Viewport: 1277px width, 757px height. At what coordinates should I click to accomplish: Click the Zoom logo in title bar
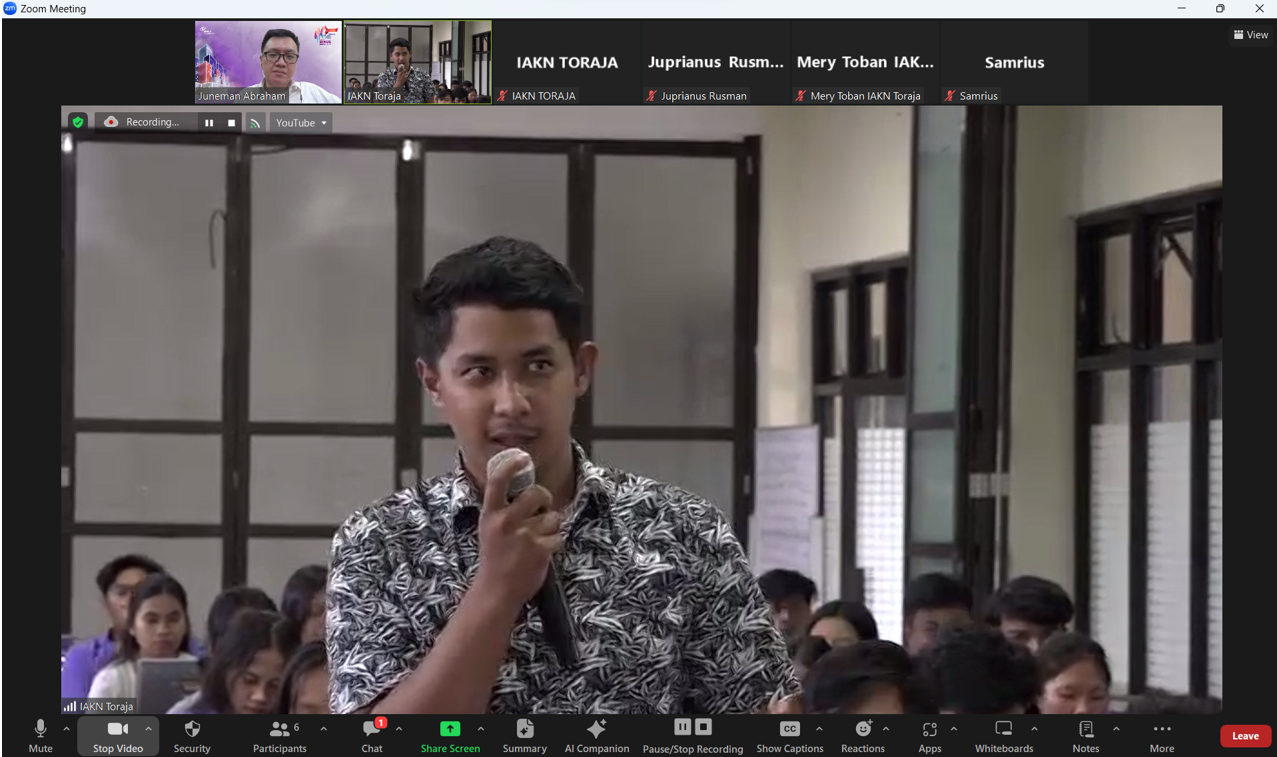pos(10,9)
